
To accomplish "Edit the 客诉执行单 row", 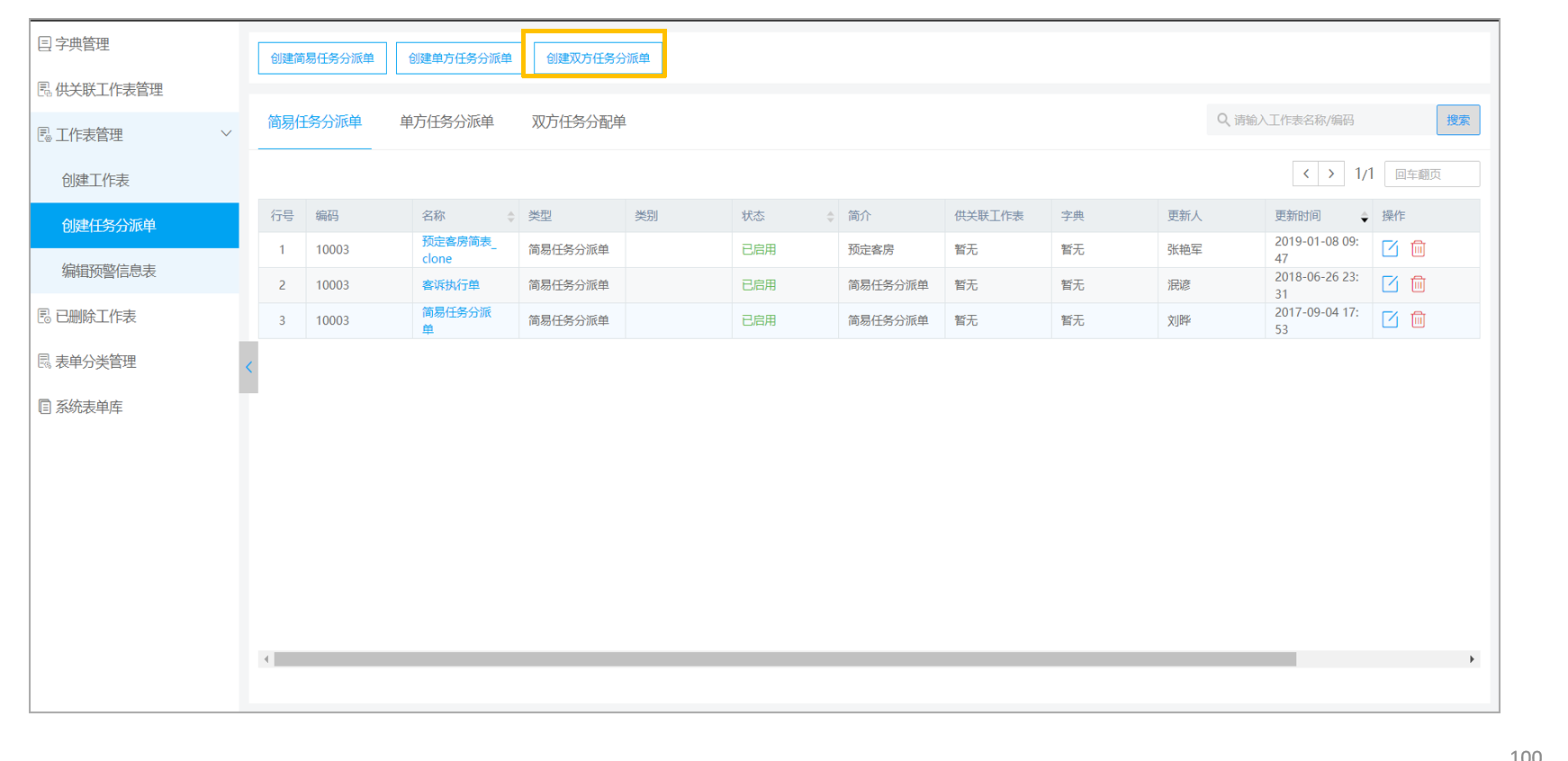I will click(1390, 284).
